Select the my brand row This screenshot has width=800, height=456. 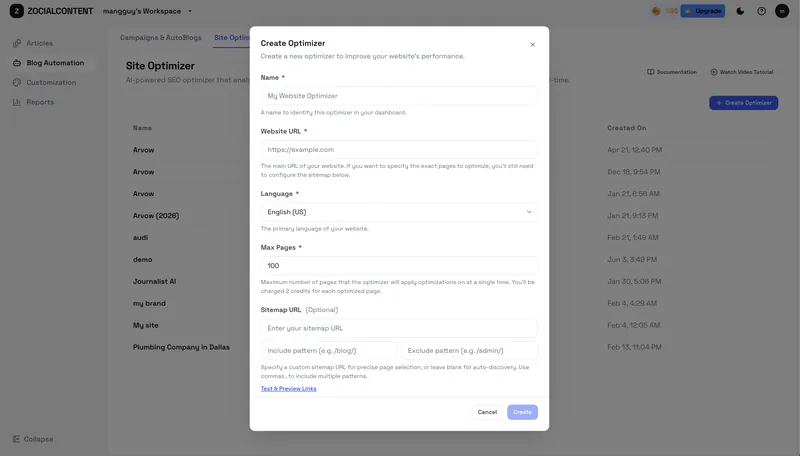tap(149, 303)
